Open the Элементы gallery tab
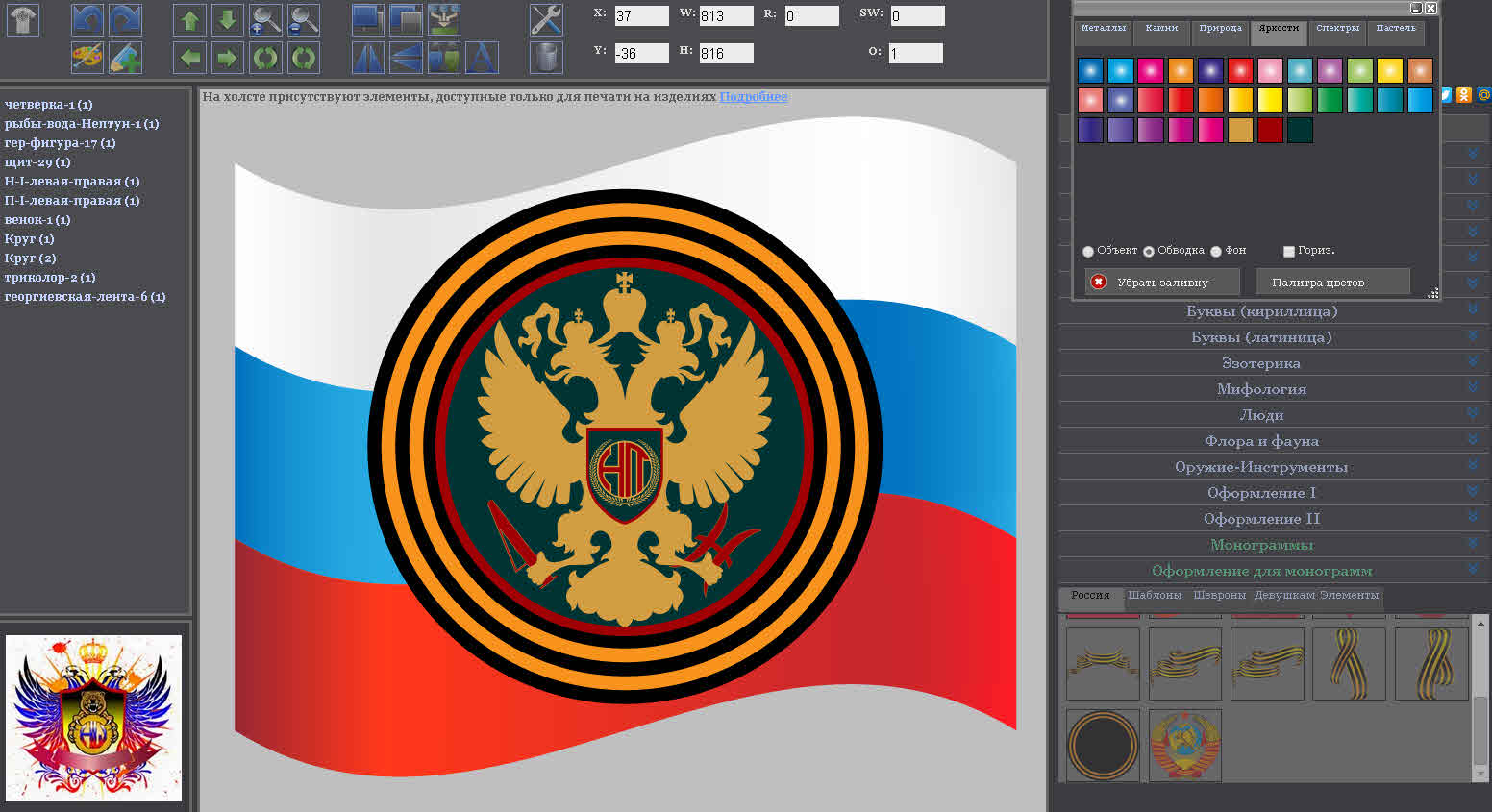1492x812 pixels. coord(1349,596)
